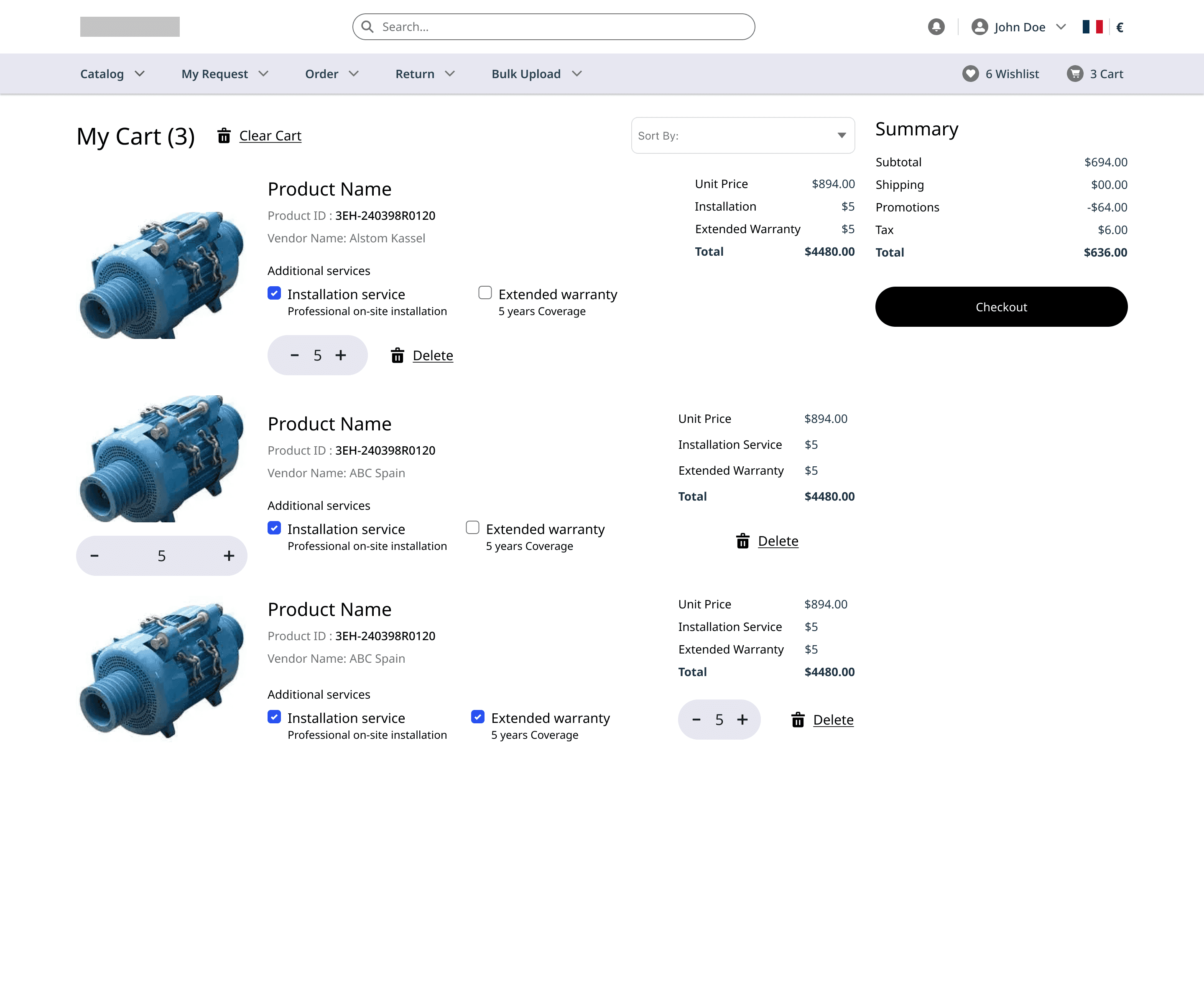The image size is (1204, 992).
Task: Click the Tax $6.00 value
Action: pos(1112,230)
